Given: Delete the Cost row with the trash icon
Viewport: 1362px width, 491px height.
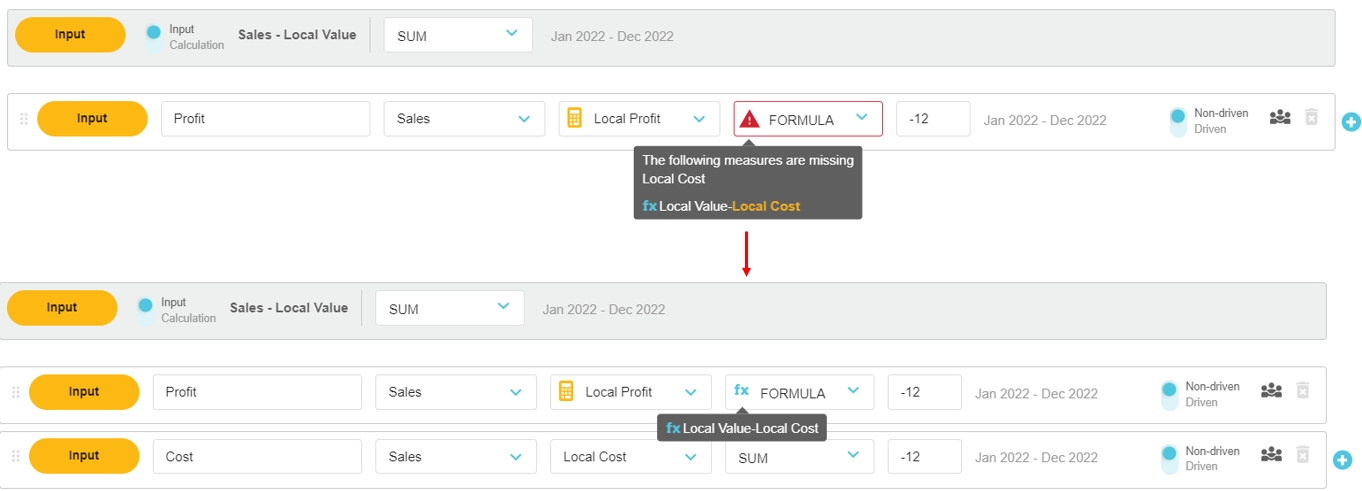Looking at the screenshot, I should tap(1302, 455).
